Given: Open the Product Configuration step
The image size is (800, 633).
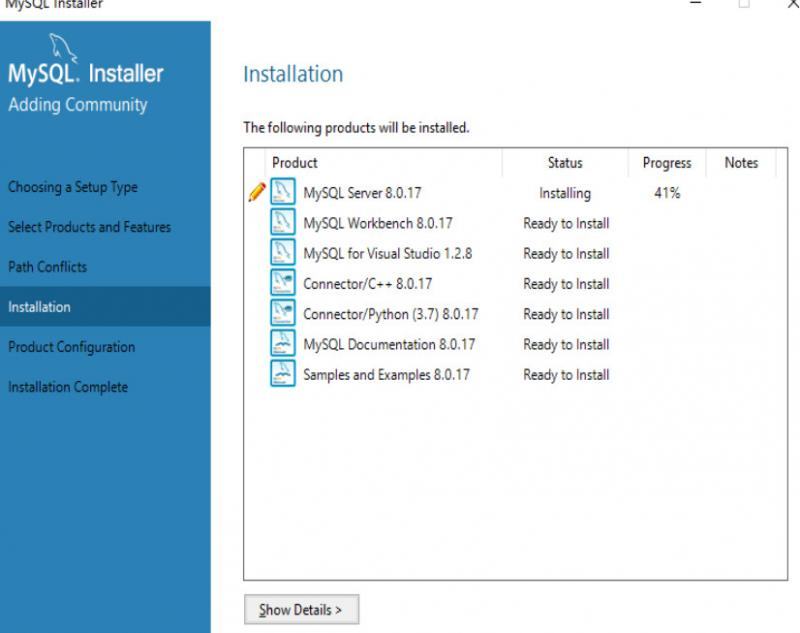Looking at the screenshot, I should pos(71,347).
